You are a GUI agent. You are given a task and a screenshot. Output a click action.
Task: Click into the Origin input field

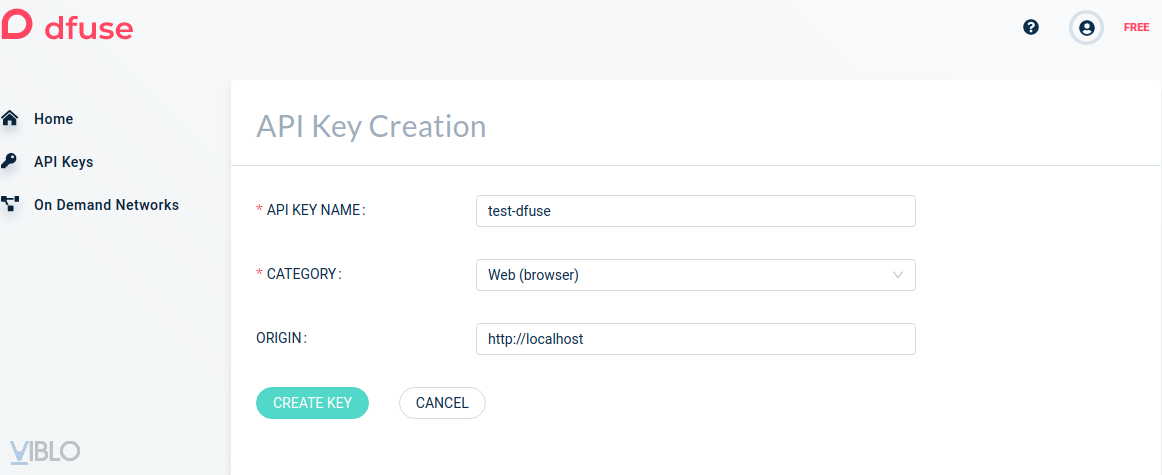695,339
